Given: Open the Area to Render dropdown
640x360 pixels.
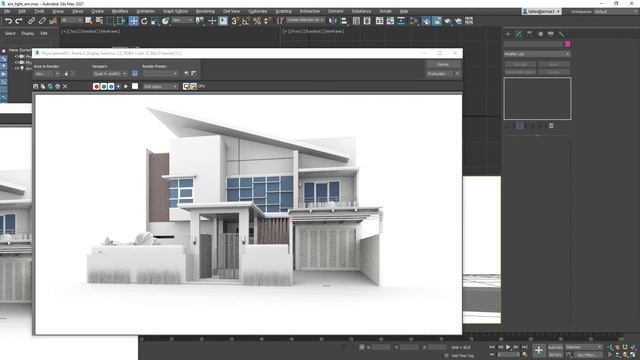Looking at the screenshot, I should pyautogui.click(x=47, y=74).
